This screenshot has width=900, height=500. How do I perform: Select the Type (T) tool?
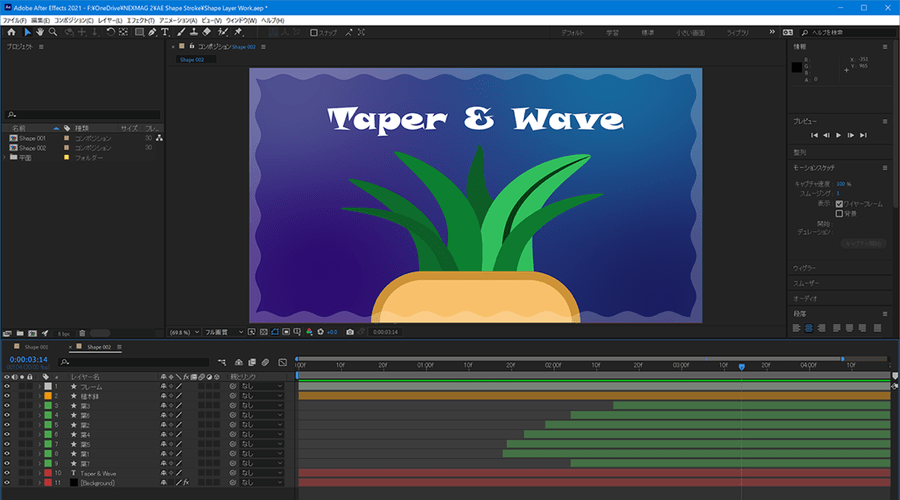point(165,32)
